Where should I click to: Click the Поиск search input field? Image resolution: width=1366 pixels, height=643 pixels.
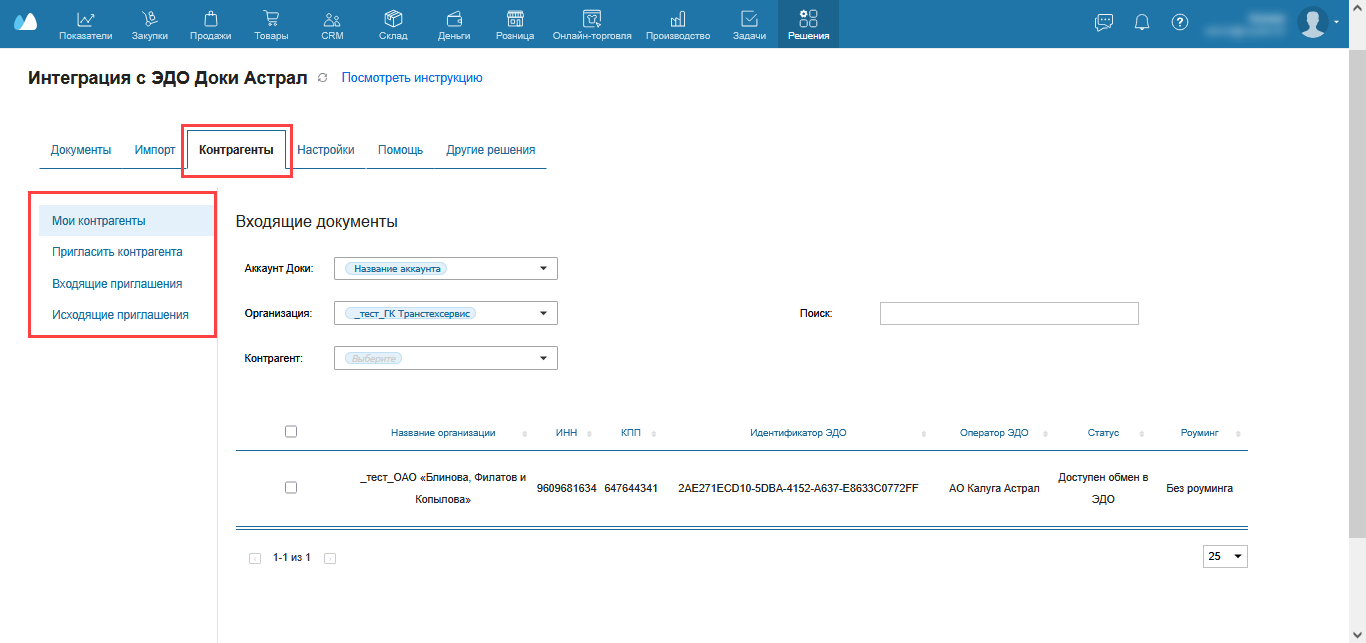pyautogui.click(x=1009, y=314)
